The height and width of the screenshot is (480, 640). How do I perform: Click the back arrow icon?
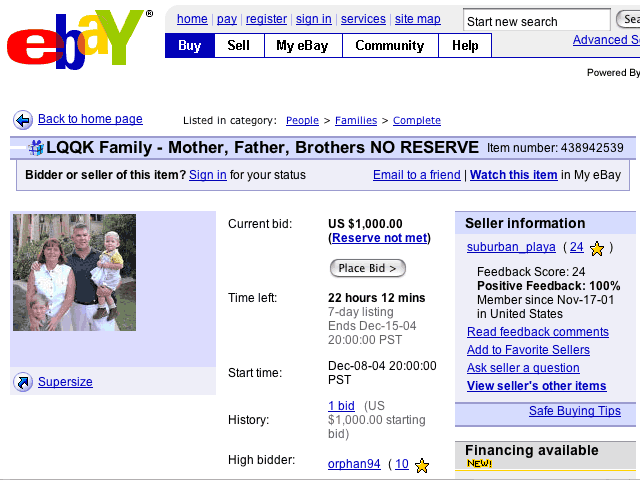coord(22,120)
